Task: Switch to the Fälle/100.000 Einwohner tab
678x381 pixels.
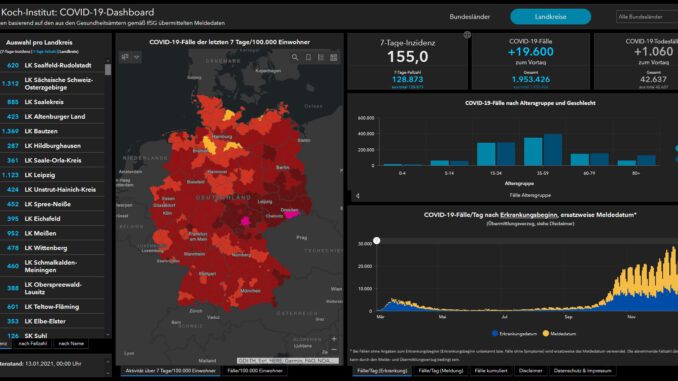Action: pyautogui.click(x=255, y=371)
